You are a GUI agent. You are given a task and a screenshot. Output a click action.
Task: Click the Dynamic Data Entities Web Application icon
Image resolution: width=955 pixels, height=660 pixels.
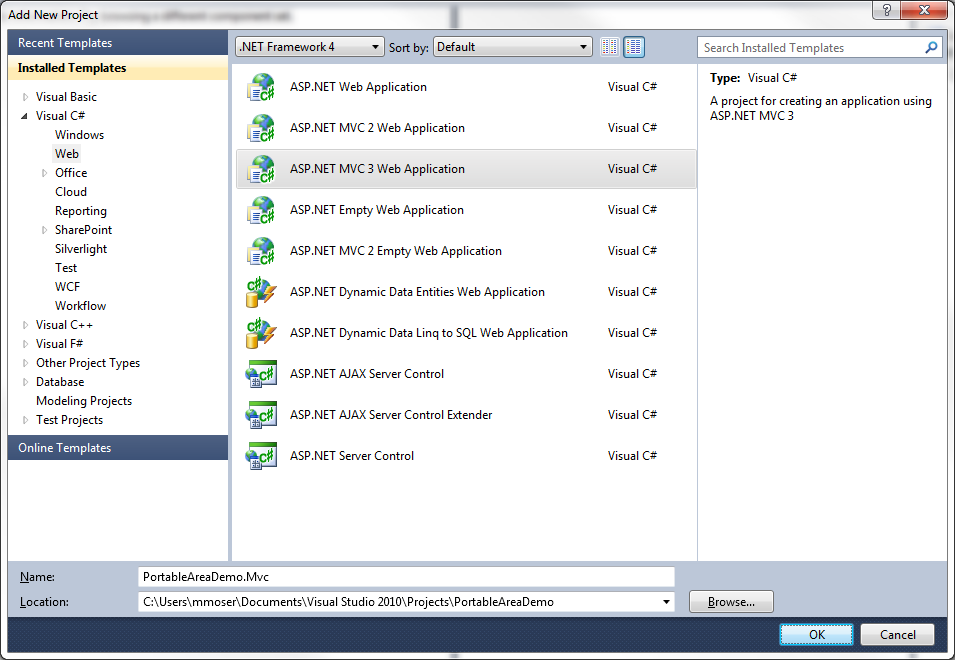[261, 292]
